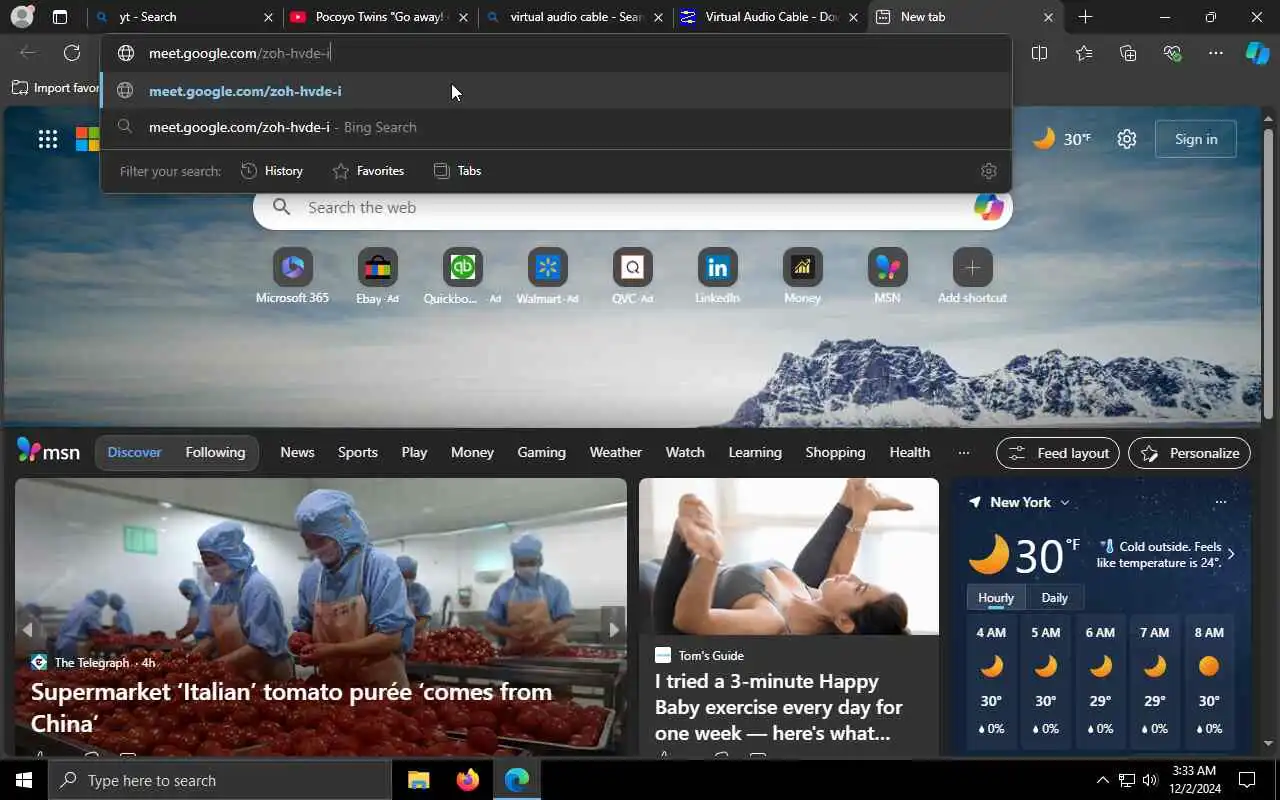Open the tab actions menu icon
The image size is (1280, 800).
pos(60,17)
